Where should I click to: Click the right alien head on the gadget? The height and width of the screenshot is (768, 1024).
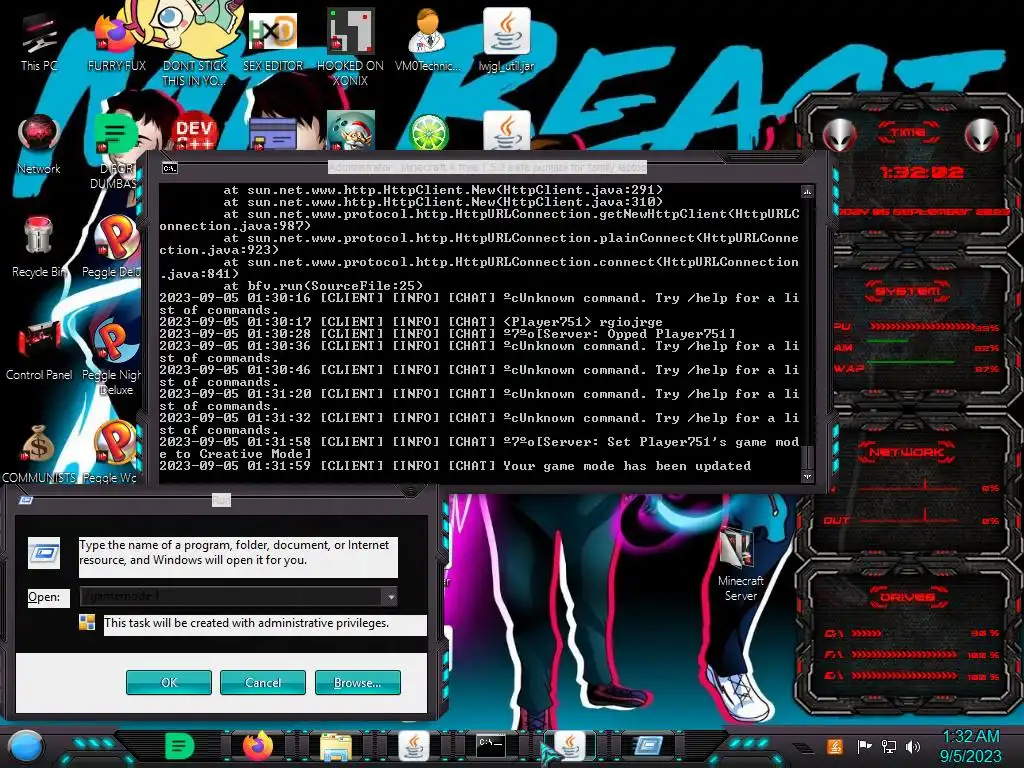(982, 135)
